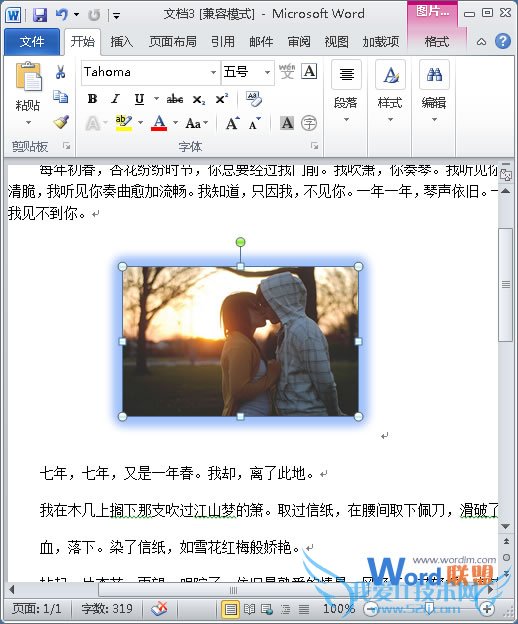The height and width of the screenshot is (624, 518).
Task: Insert enclosed character (circled 字)
Action: [309, 123]
